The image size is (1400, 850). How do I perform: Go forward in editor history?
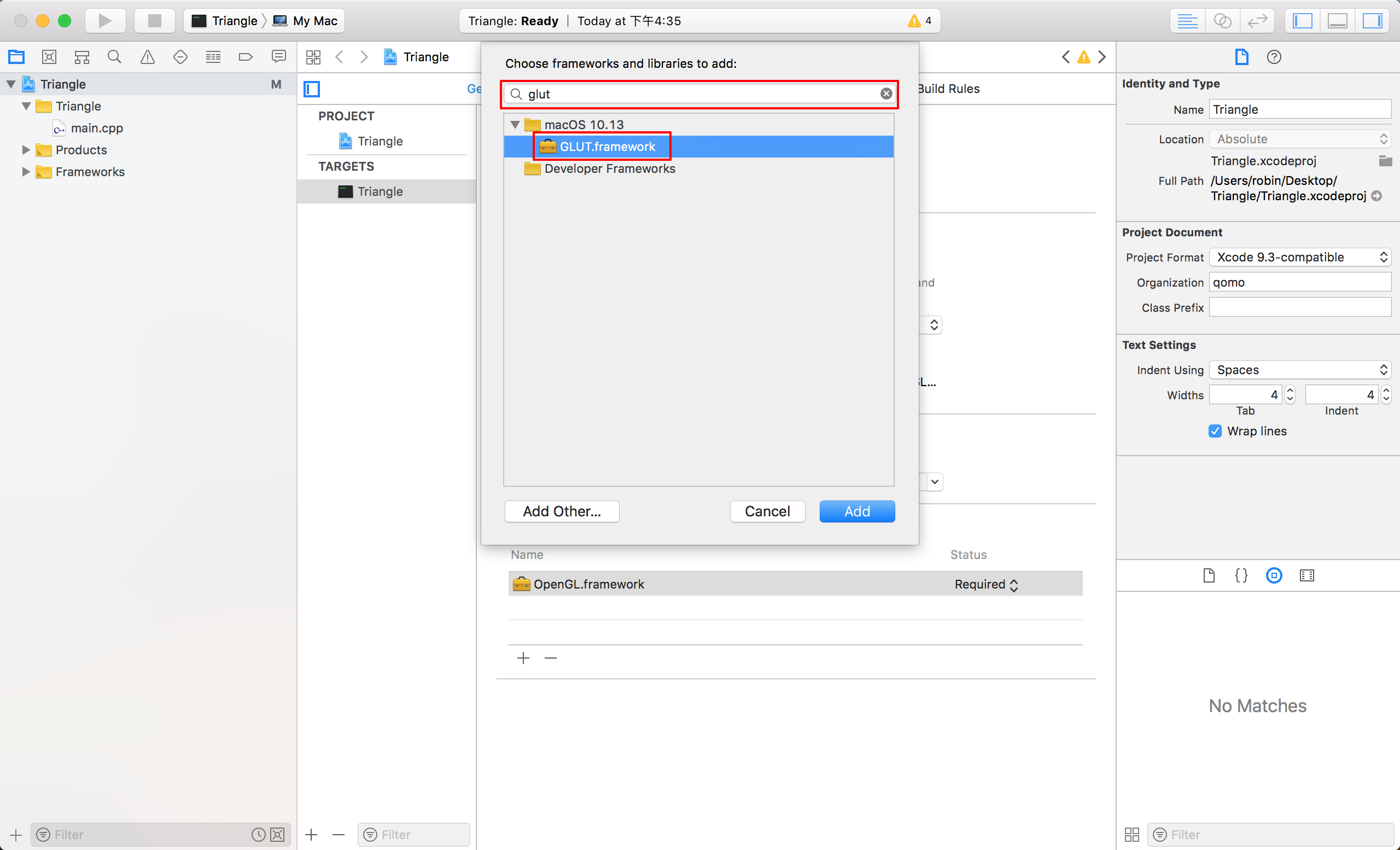364,57
